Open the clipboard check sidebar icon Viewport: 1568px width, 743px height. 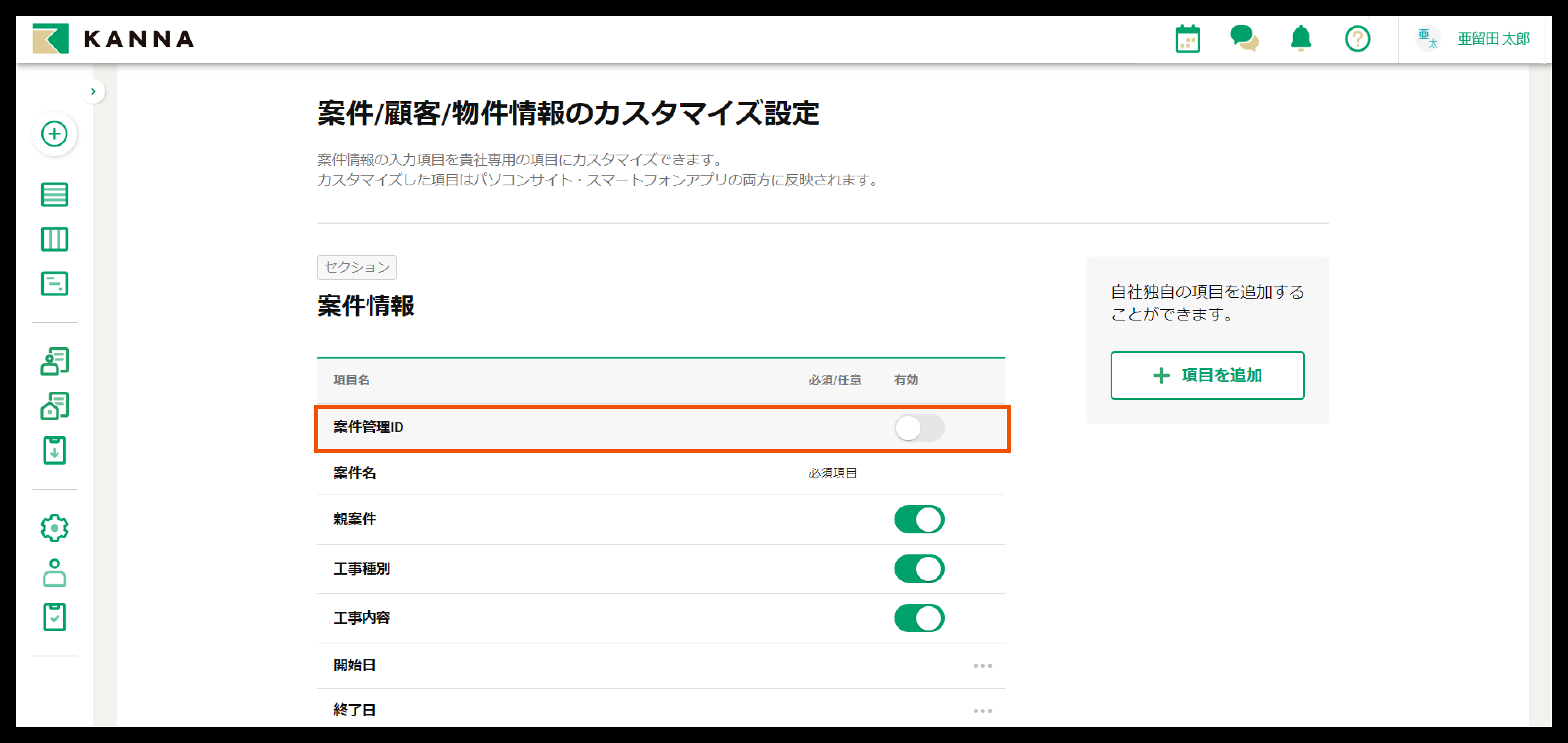54,617
